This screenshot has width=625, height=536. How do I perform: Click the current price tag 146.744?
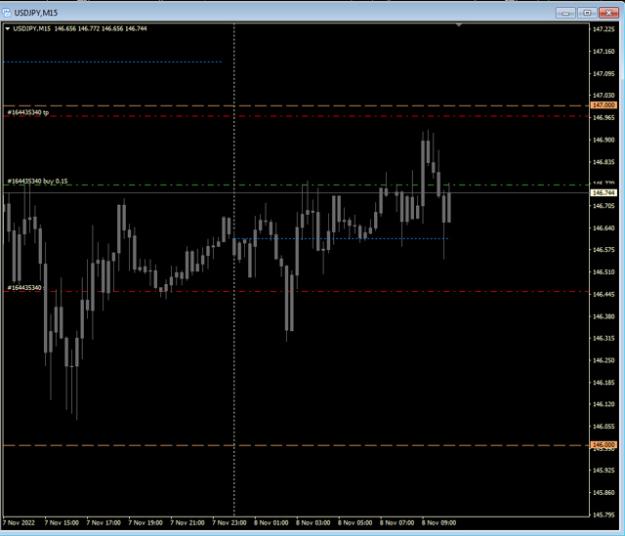tap(603, 192)
